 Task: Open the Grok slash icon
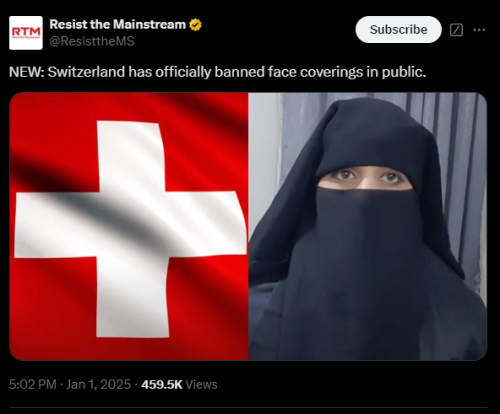point(456,30)
